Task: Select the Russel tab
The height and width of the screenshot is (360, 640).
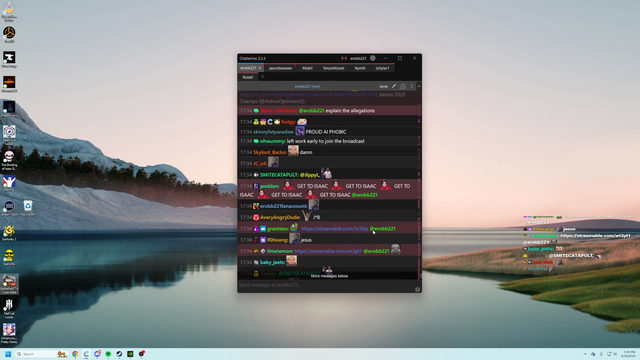Action: (x=248, y=77)
